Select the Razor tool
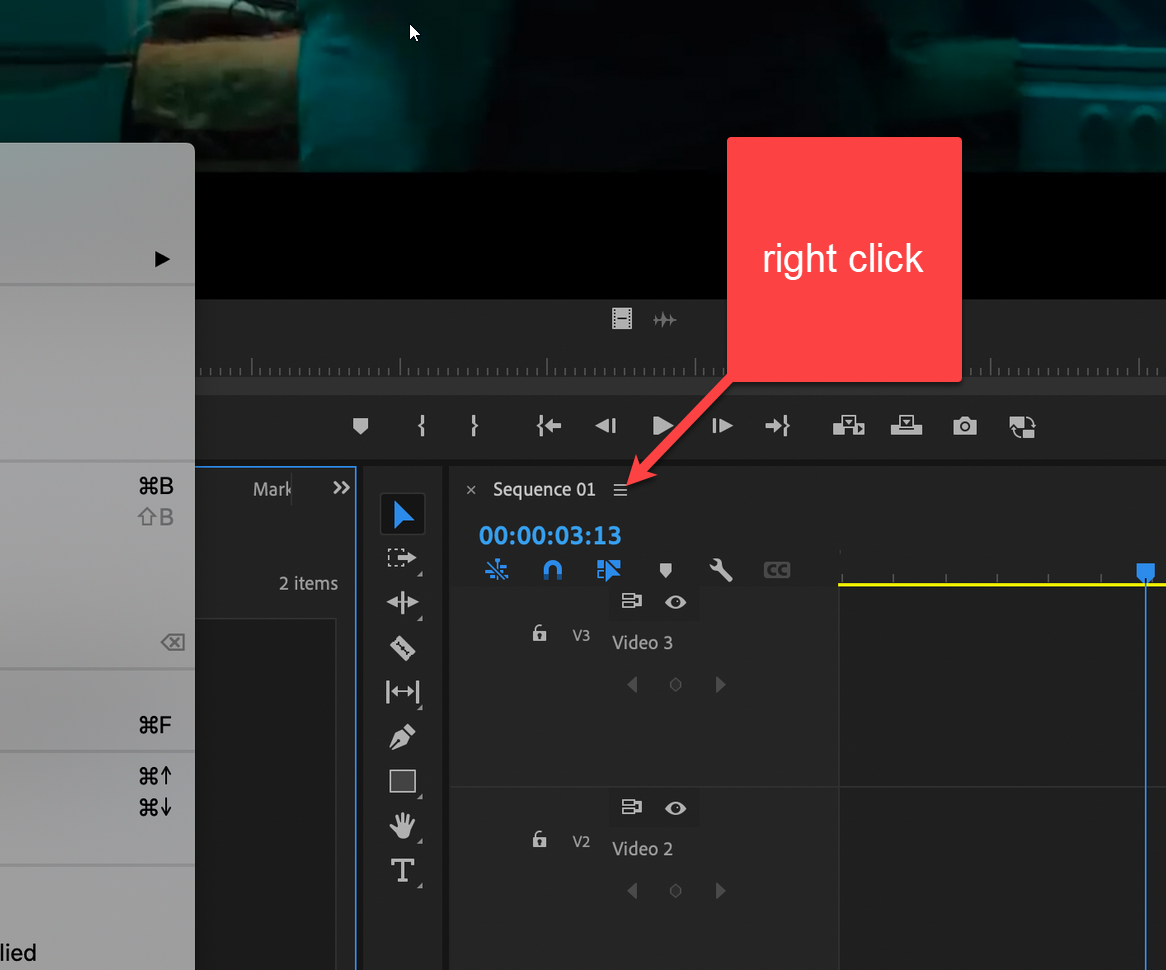 pyautogui.click(x=403, y=647)
